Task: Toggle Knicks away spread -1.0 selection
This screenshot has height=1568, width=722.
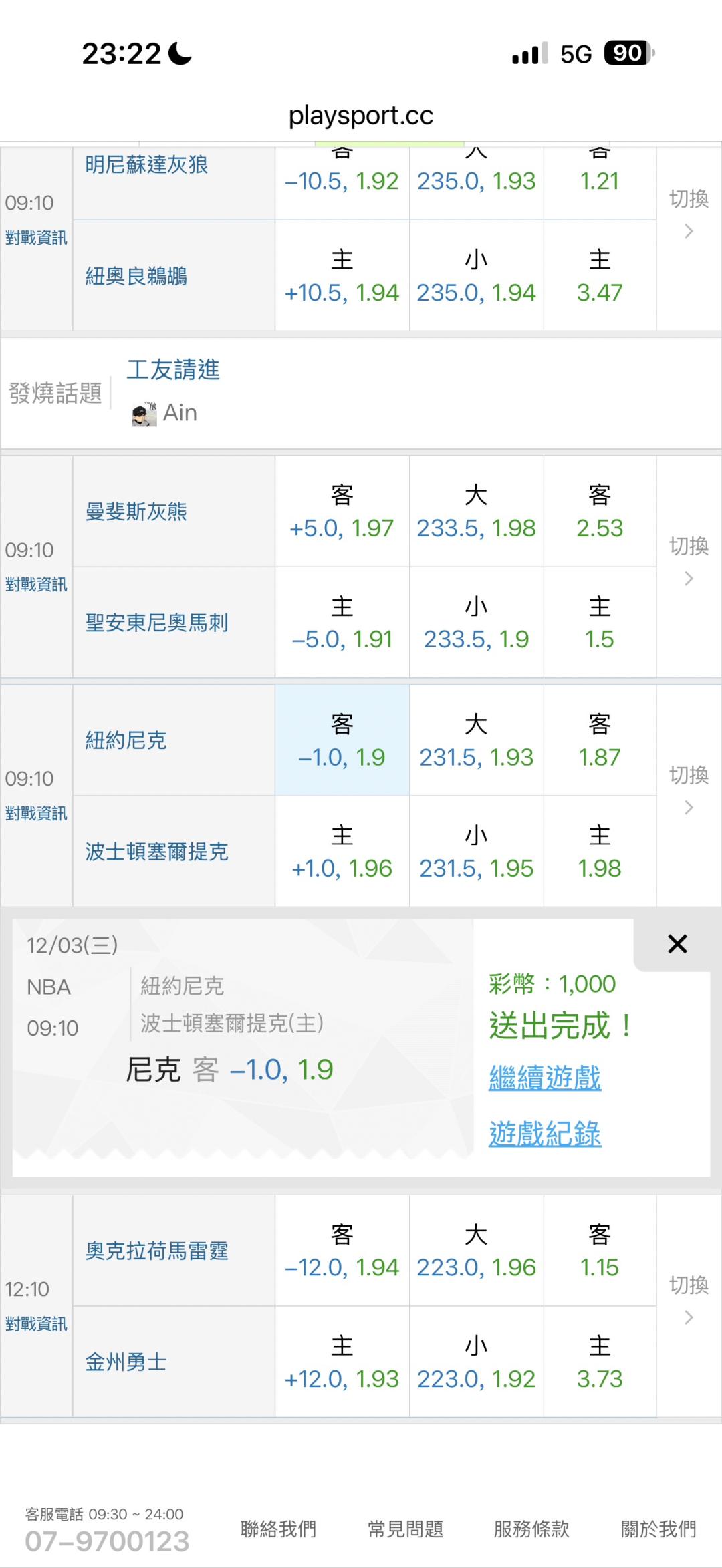Action: pyautogui.click(x=342, y=740)
